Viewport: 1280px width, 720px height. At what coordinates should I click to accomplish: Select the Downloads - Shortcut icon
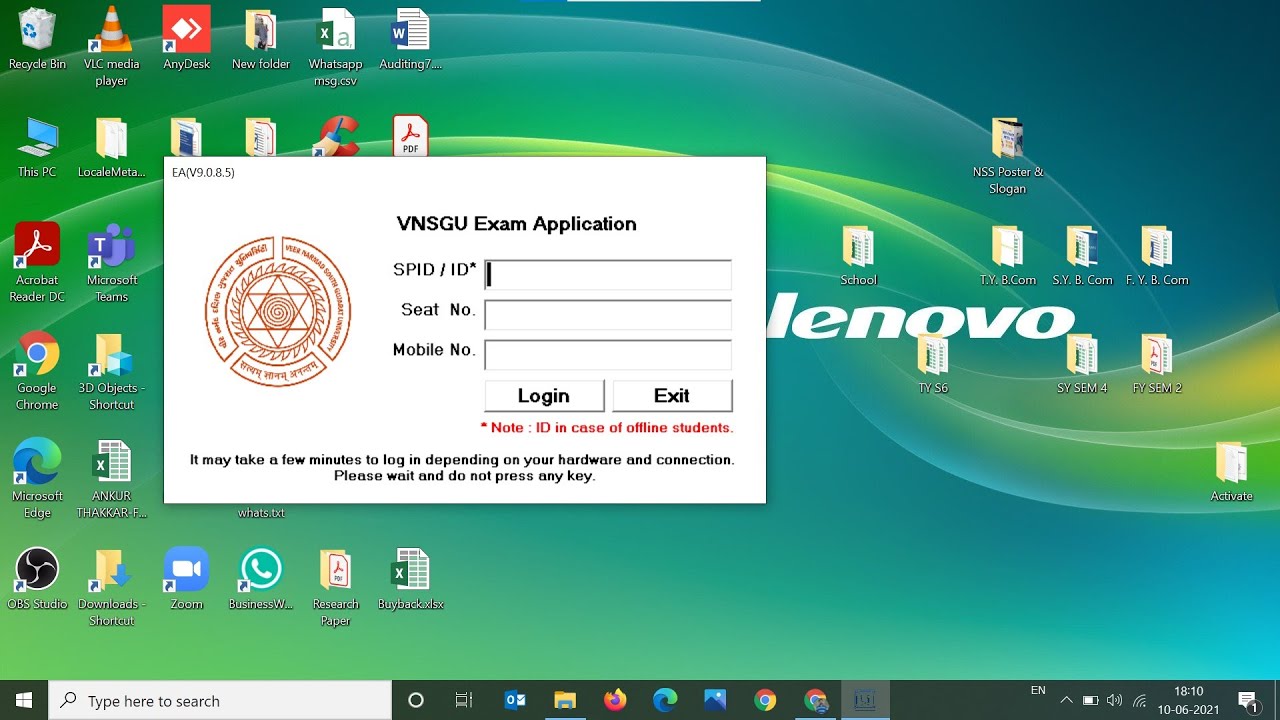coord(111,587)
